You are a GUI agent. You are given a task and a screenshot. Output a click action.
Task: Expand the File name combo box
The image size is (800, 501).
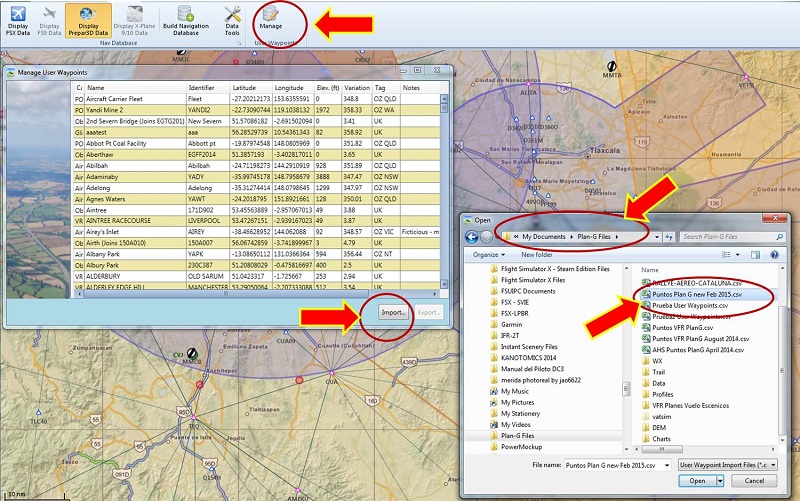(x=667, y=465)
